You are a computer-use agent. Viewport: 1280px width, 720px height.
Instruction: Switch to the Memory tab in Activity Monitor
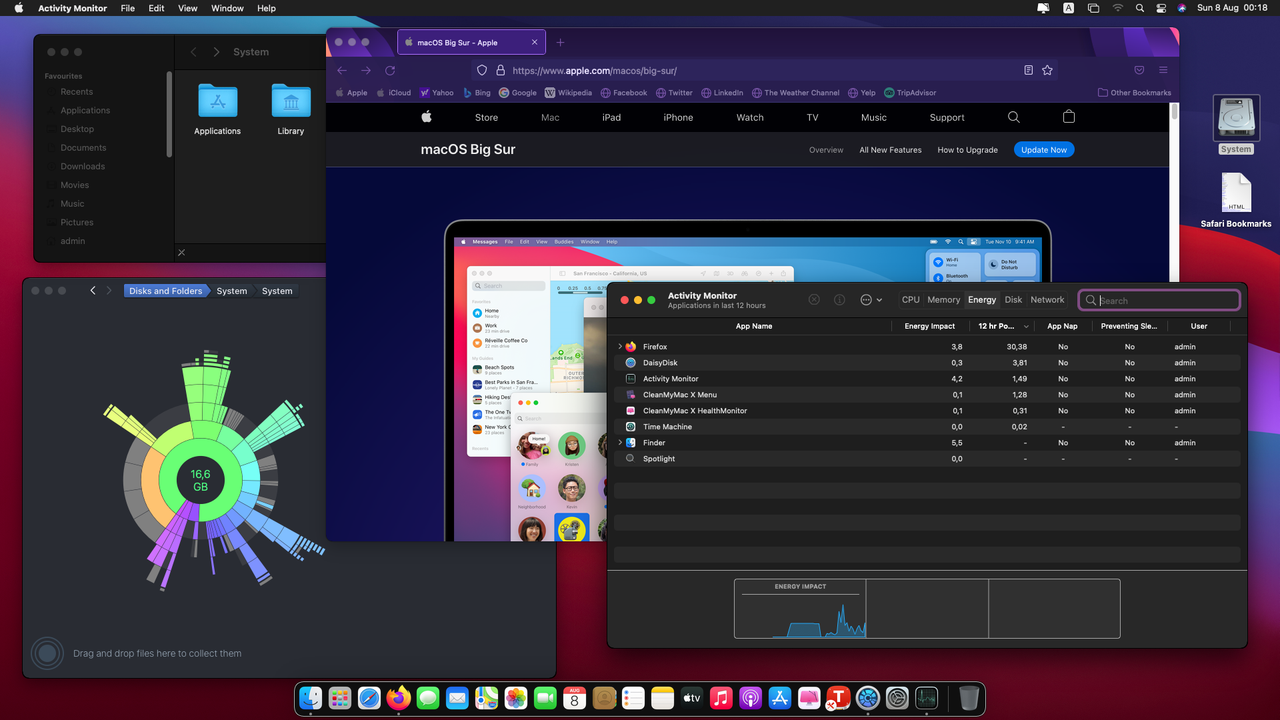[x=944, y=300]
